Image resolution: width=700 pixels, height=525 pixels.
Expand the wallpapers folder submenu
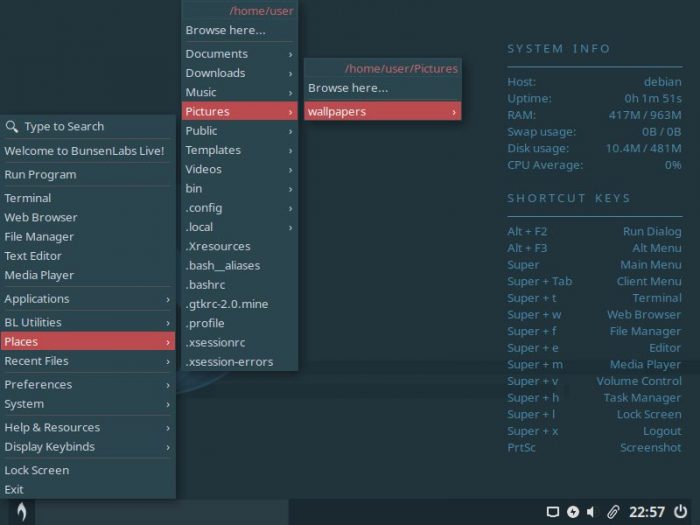(x=382, y=112)
